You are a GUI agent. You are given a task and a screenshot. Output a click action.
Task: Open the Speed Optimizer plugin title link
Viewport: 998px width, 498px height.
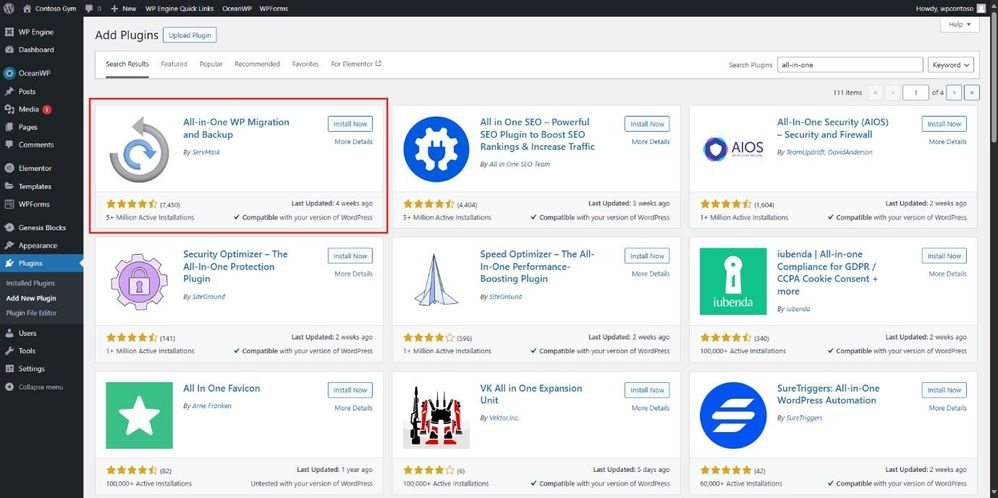tap(537, 266)
